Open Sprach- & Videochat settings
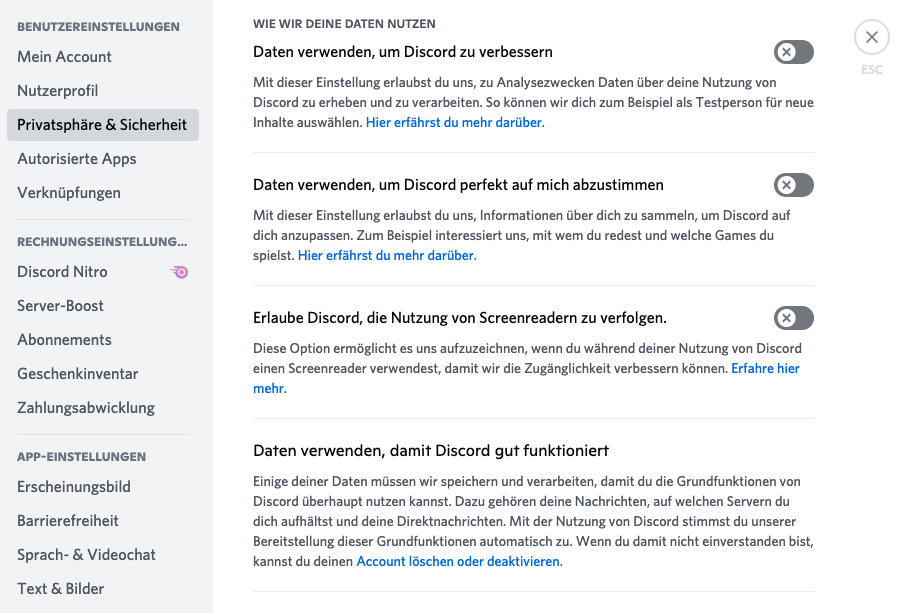 coord(87,555)
